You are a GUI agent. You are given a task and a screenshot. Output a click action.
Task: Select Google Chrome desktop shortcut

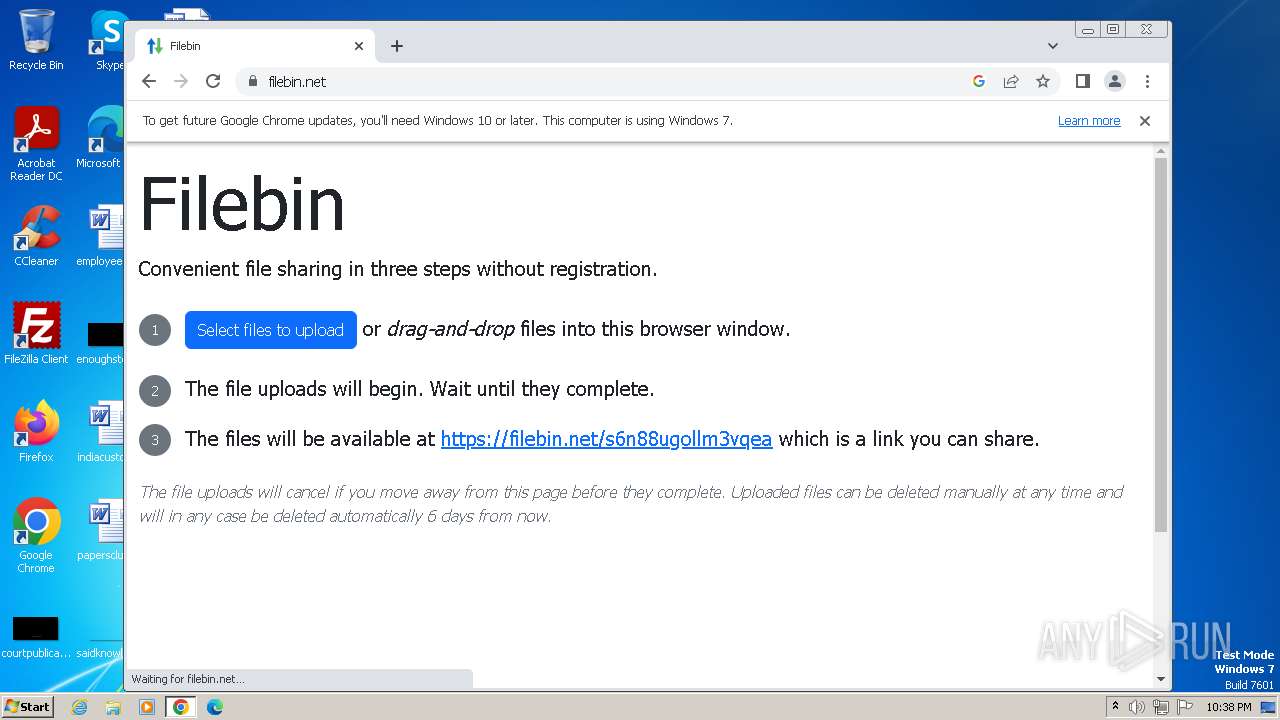tap(36, 536)
